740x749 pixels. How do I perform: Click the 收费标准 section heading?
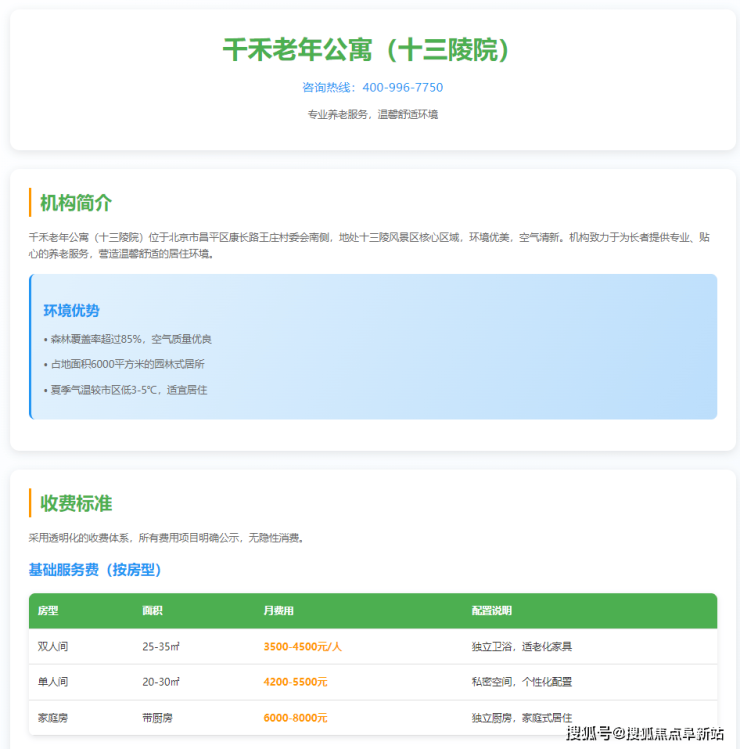pyautogui.click(x=76, y=503)
